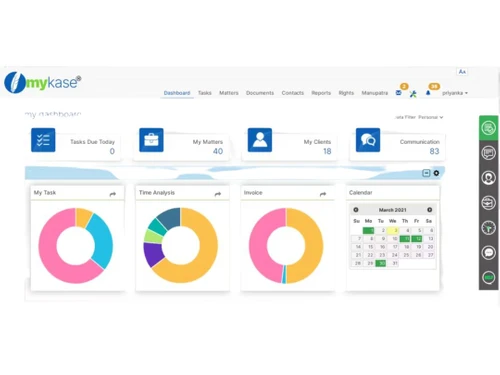The width and height of the screenshot is (500, 375).
Task: Select green March 11 in calendar
Action: [405, 239]
